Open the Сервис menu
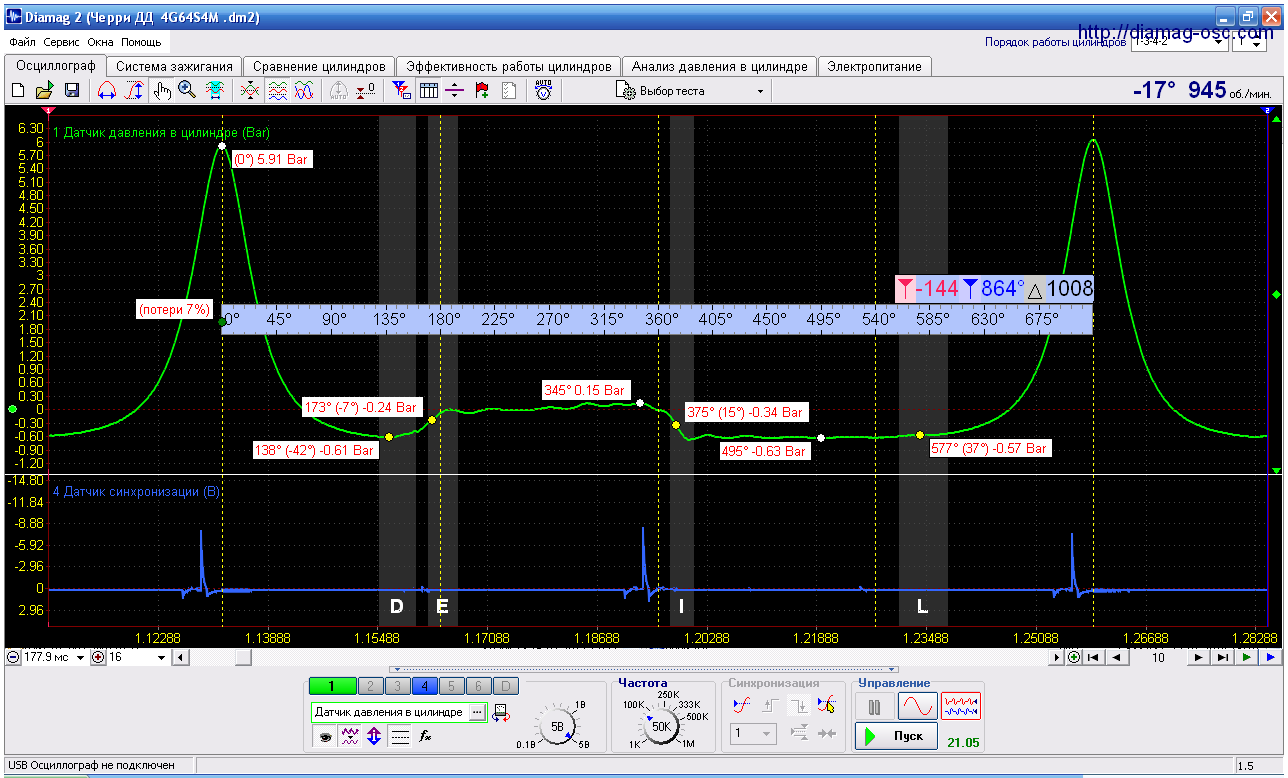 [62, 43]
